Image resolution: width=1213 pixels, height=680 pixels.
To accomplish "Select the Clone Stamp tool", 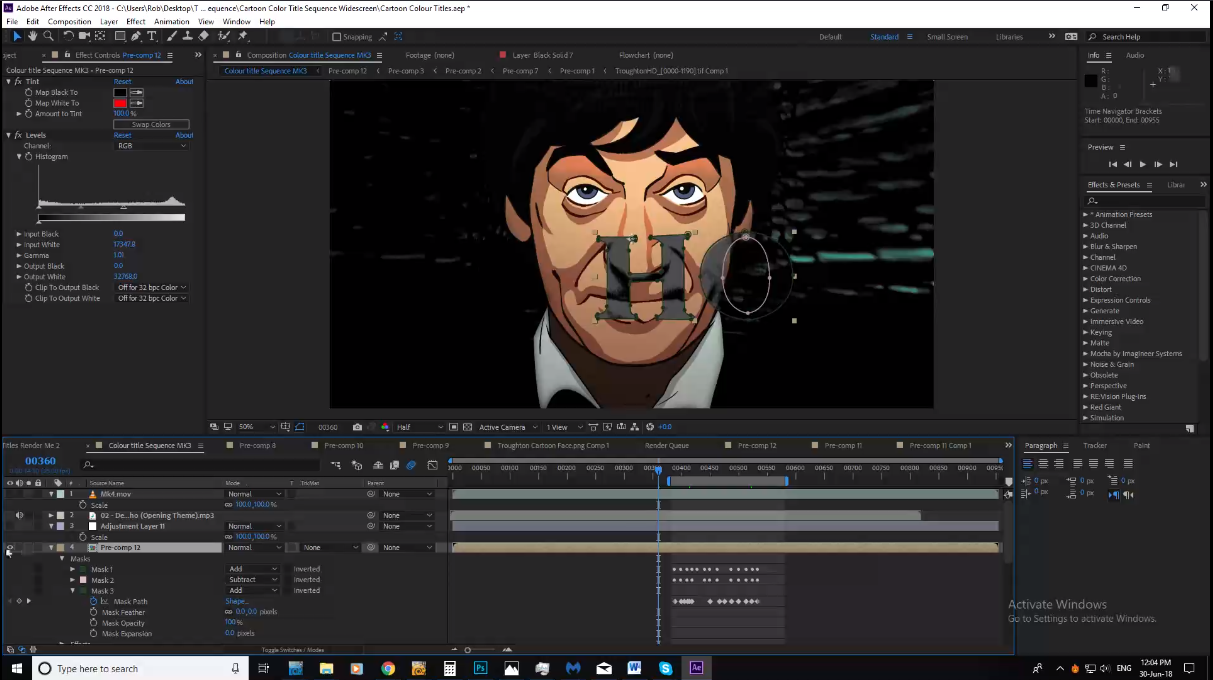I will tap(188, 36).
